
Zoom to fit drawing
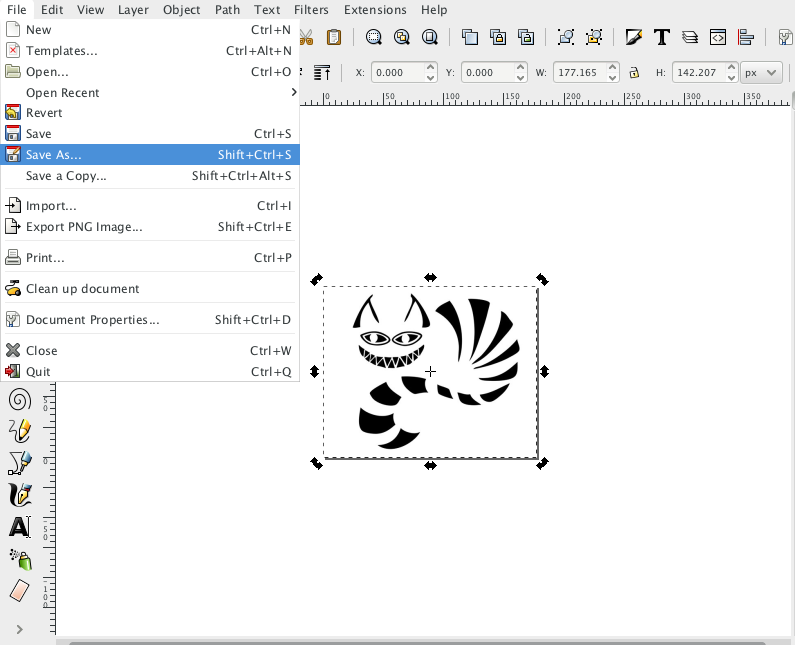pyautogui.click(x=402, y=37)
